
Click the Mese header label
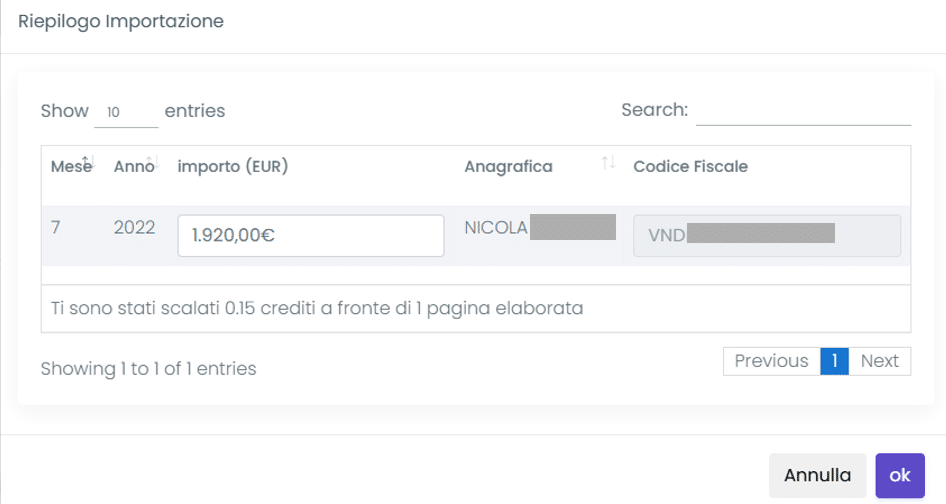71,167
